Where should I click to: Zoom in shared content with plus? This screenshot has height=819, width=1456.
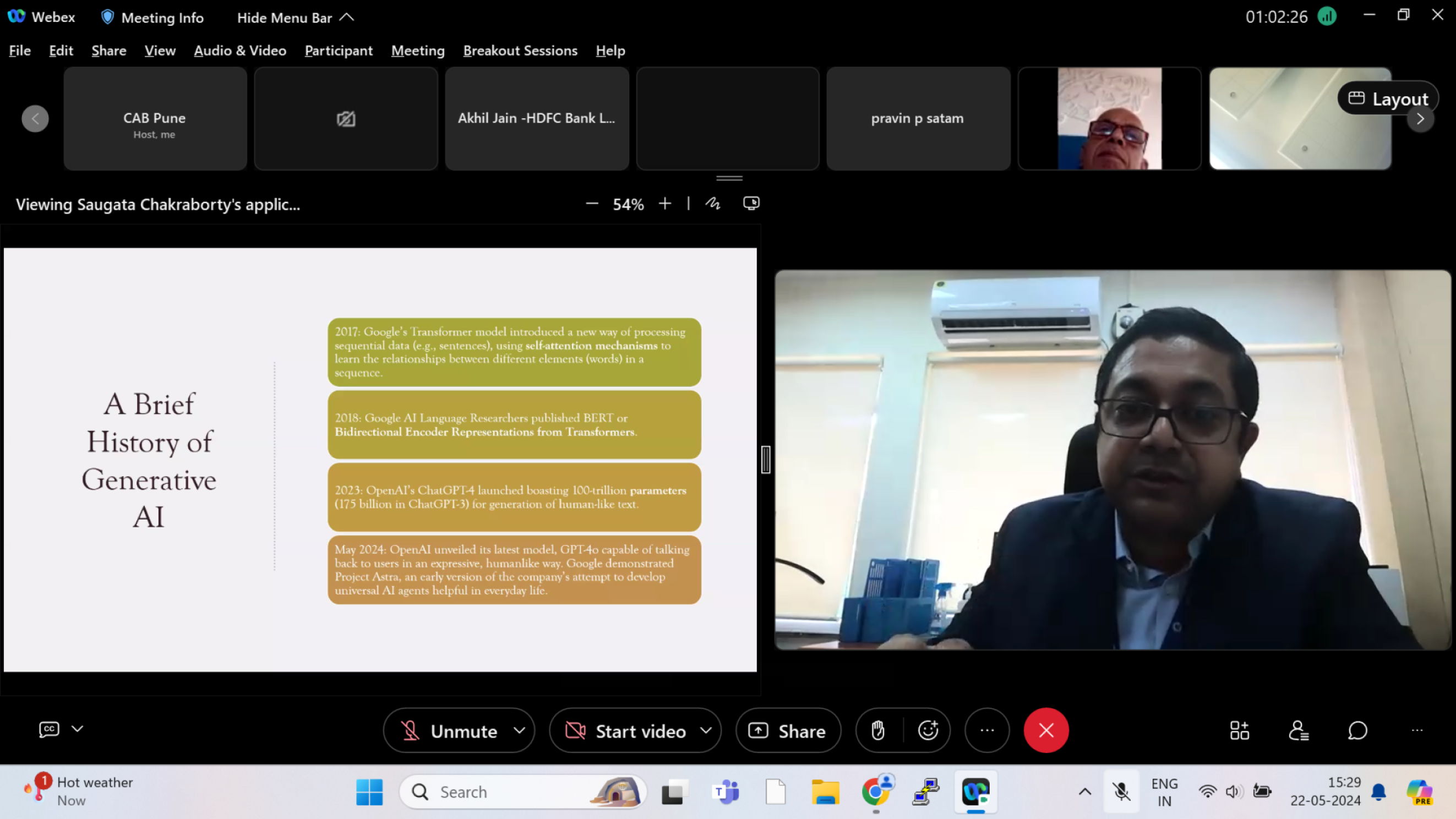[665, 204]
